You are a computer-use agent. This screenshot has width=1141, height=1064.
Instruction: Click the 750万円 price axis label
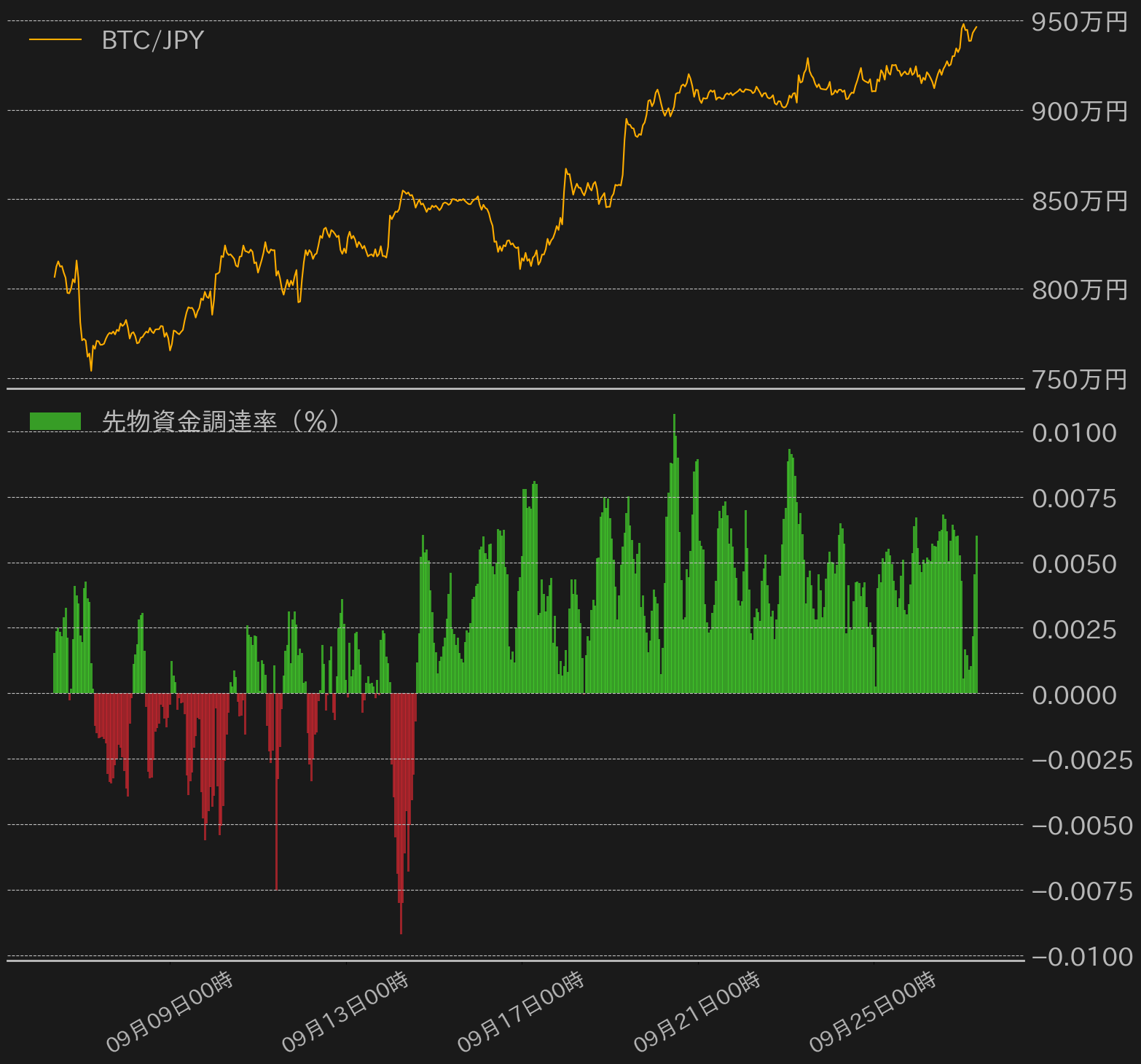pos(1080,380)
